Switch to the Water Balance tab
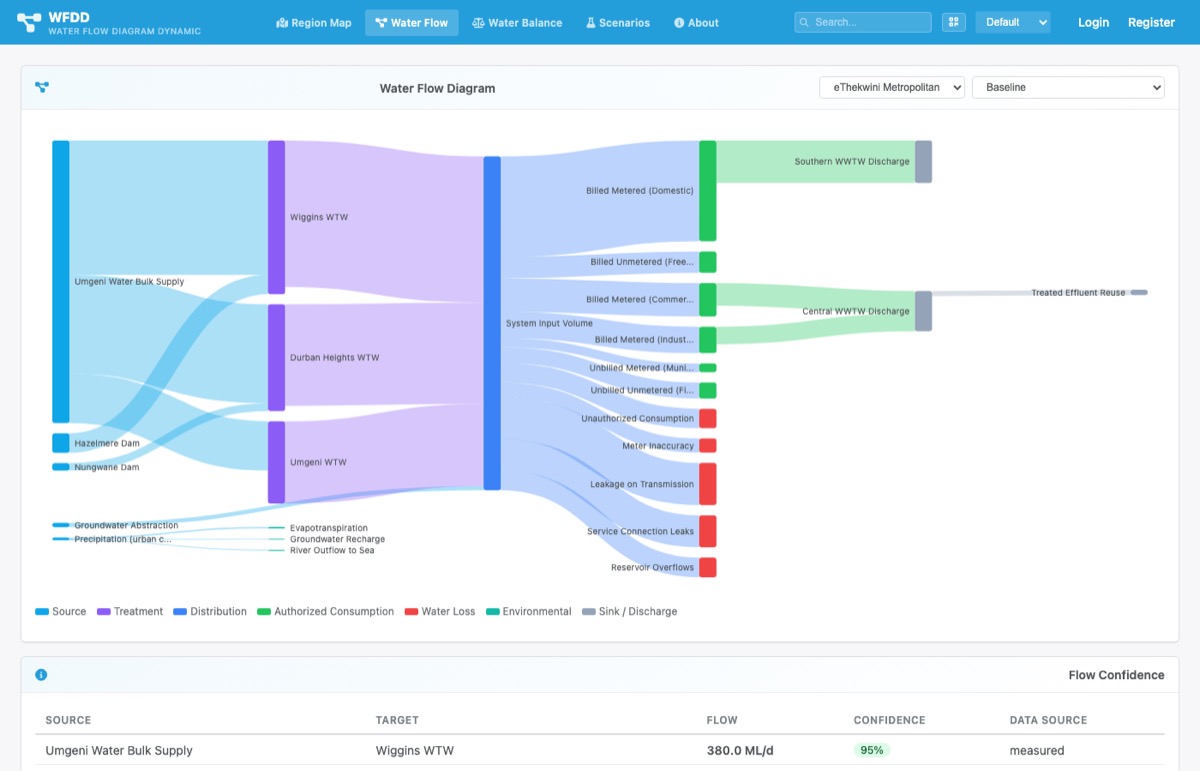Screen dimensions: 1200x771 pos(517,23)
